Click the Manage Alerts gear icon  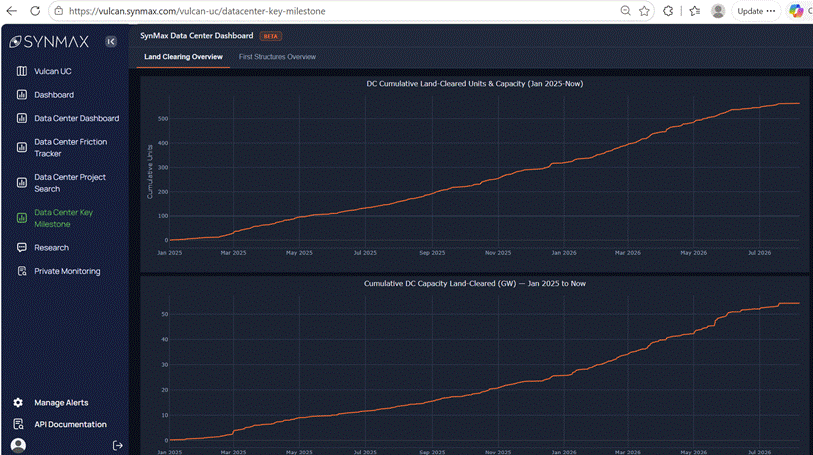(18, 403)
